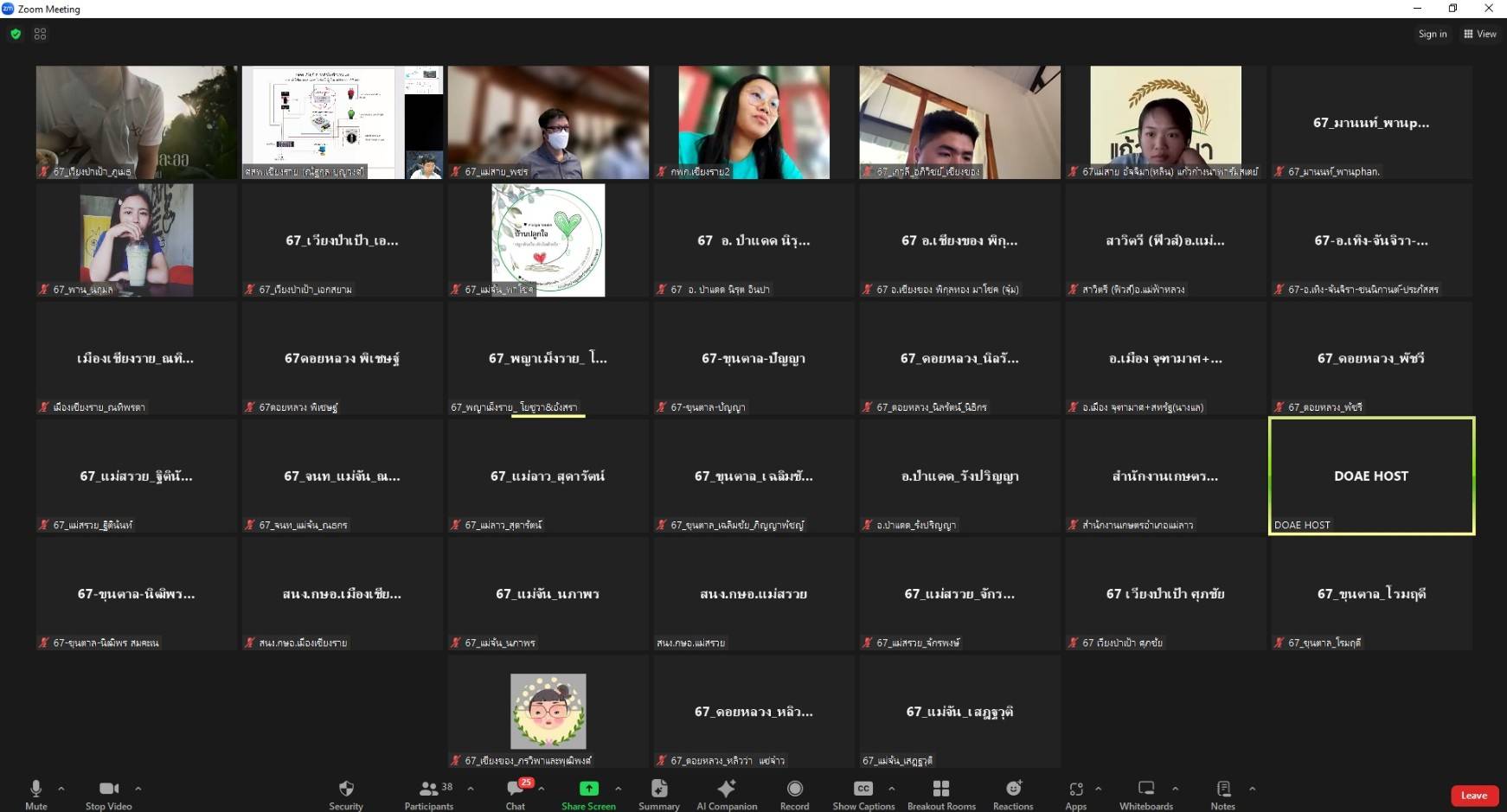The width and height of the screenshot is (1507, 812).
Task: Expand the Share Screen options arrow
Action: pos(619,789)
